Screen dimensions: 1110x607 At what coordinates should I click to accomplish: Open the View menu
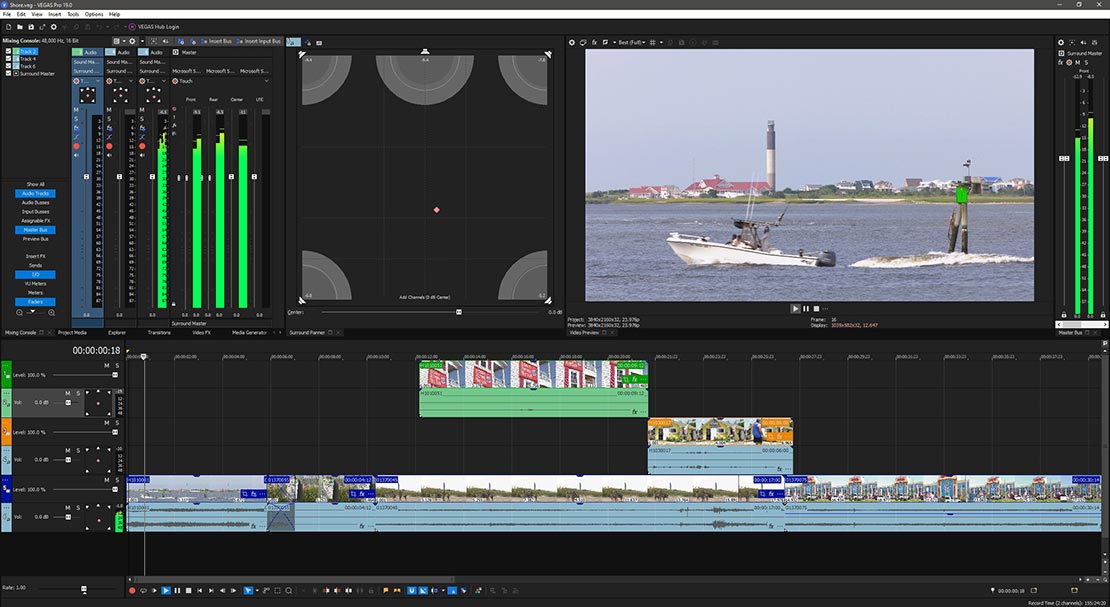click(x=37, y=14)
